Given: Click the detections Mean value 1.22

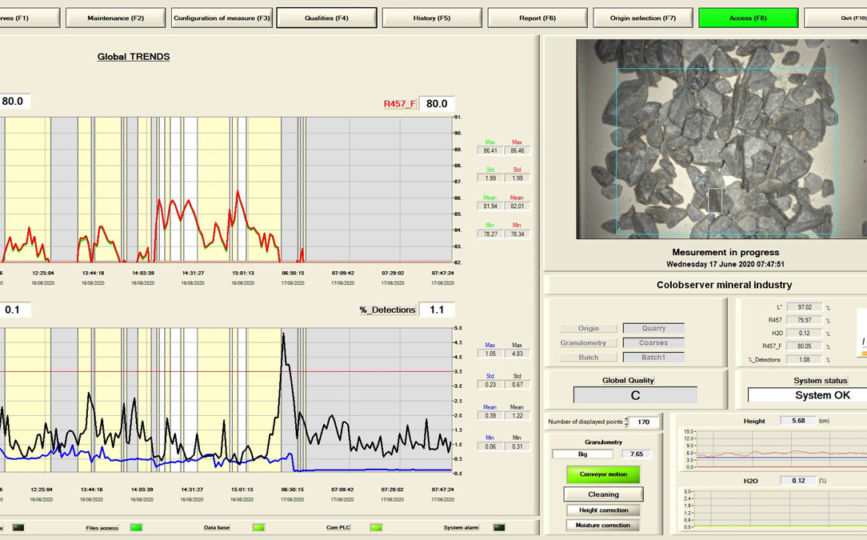Looking at the screenshot, I should [x=517, y=415].
